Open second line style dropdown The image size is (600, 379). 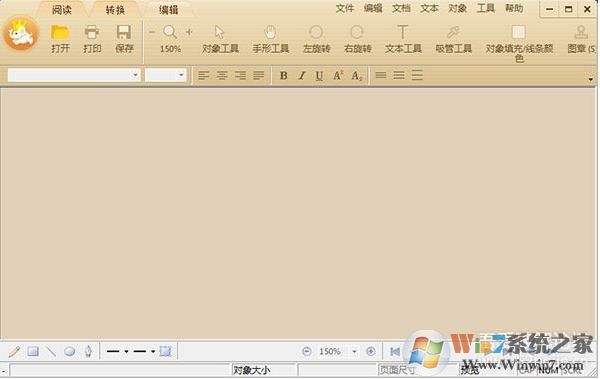(153, 351)
